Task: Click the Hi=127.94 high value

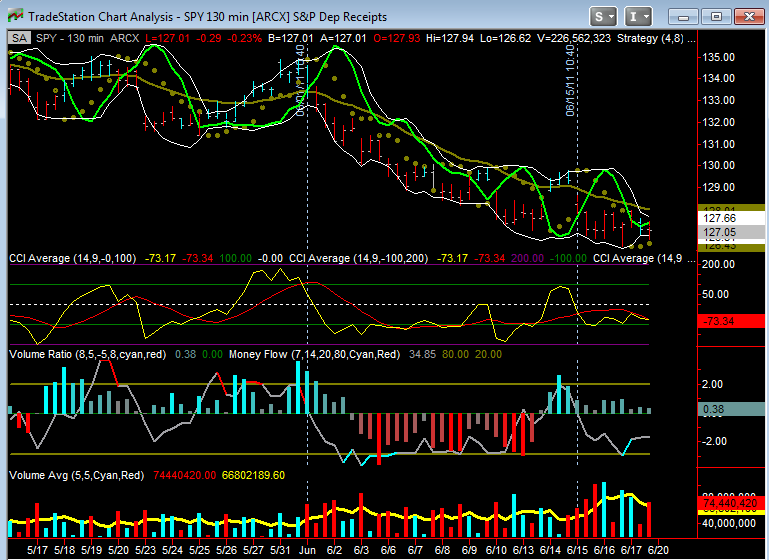Action: 450,38
